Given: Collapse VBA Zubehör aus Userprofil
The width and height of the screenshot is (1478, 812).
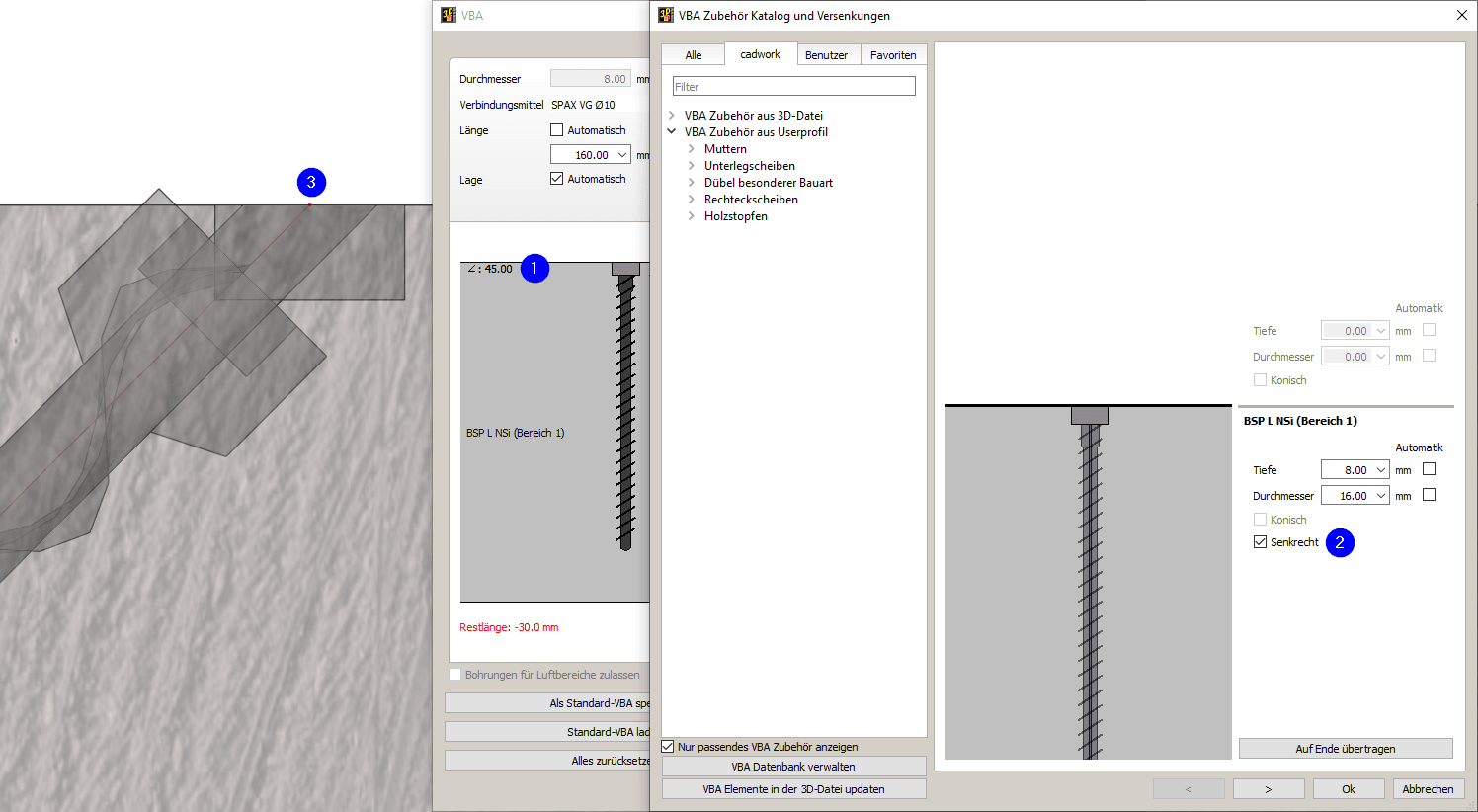Looking at the screenshot, I should pyautogui.click(x=671, y=131).
